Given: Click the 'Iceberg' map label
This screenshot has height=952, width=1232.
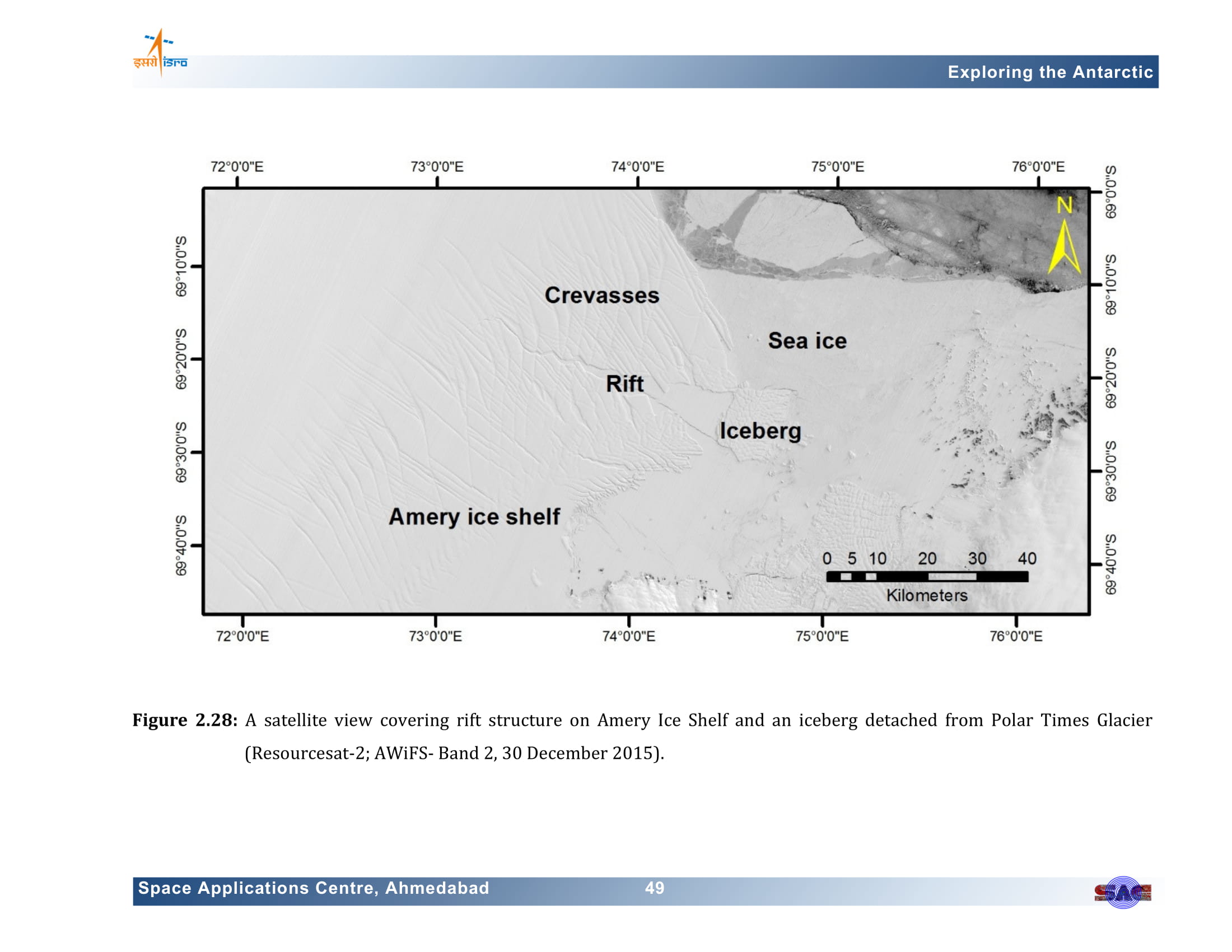Looking at the screenshot, I should [760, 431].
